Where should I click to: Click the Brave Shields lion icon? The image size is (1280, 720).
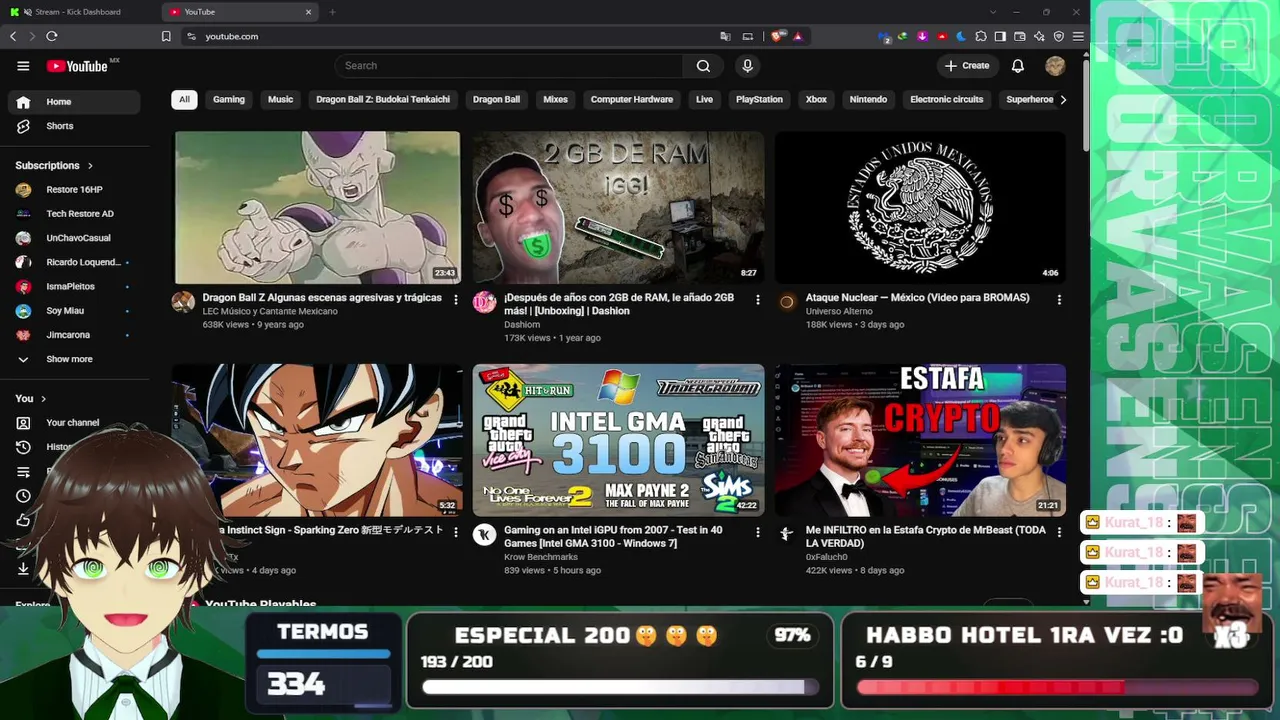coord(778,36)
